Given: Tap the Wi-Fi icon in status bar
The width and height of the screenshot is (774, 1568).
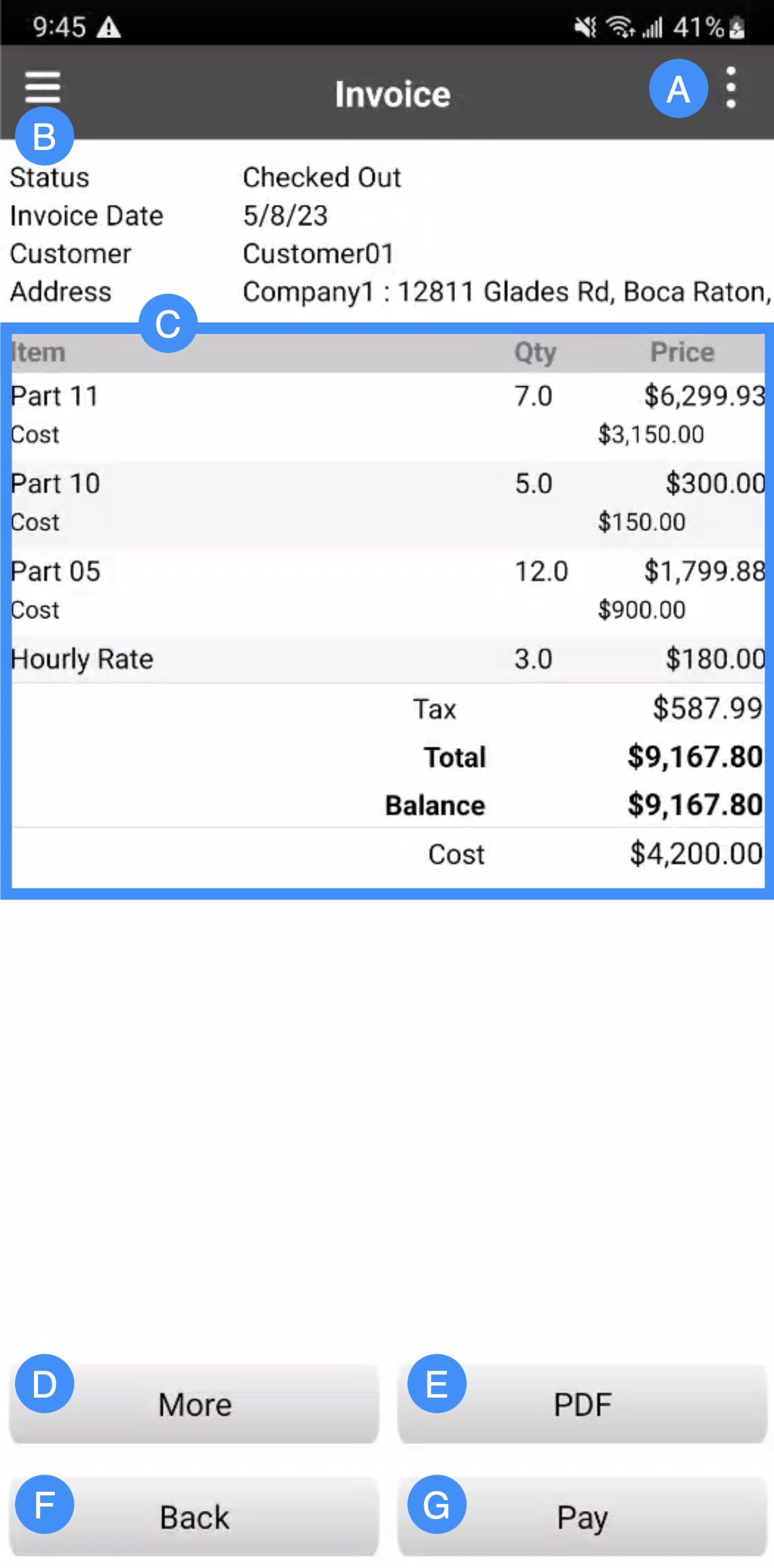Looking at the screenshot, I should coord(621,28).
